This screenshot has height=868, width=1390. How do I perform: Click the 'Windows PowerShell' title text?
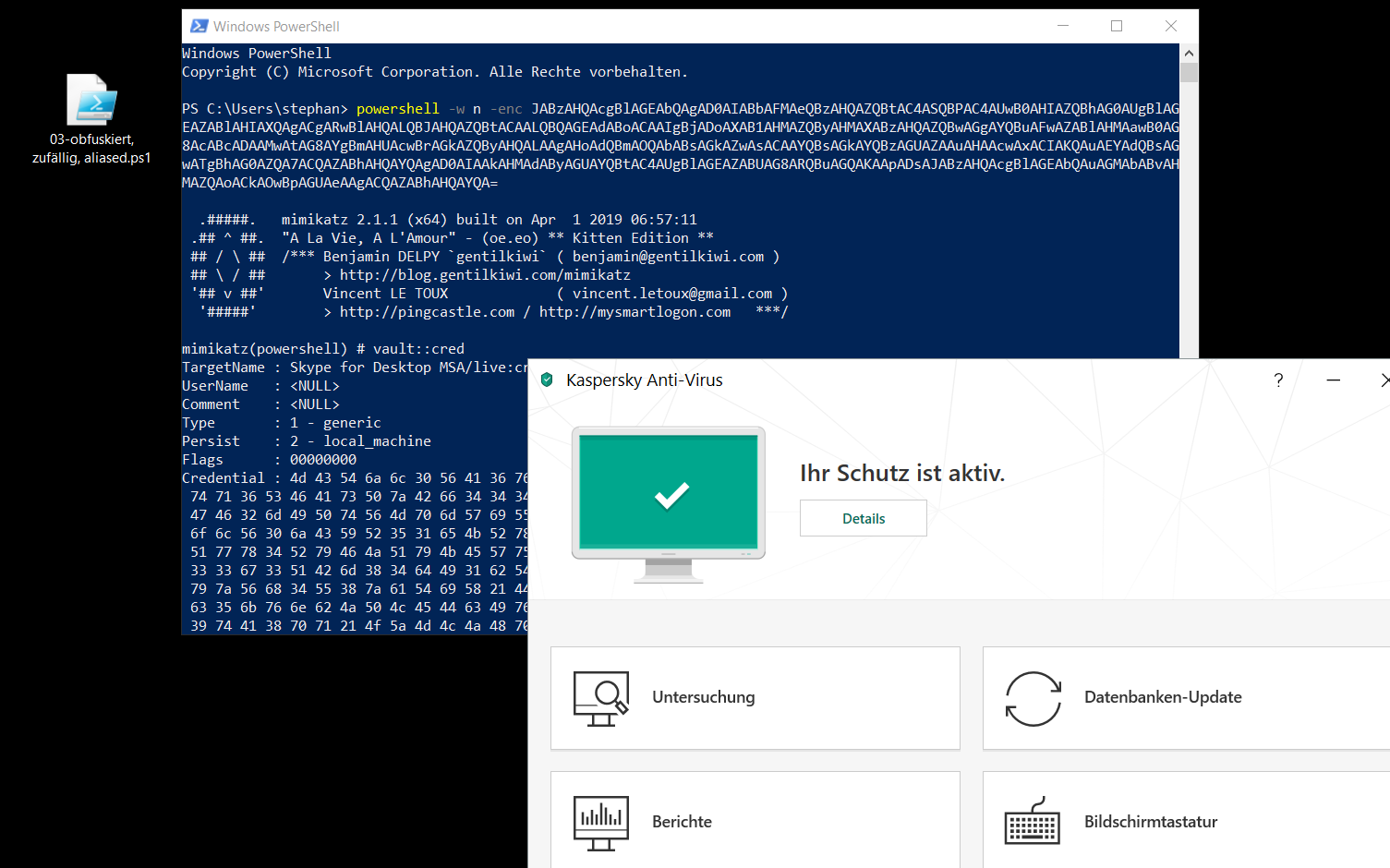[x=276, y=27]
